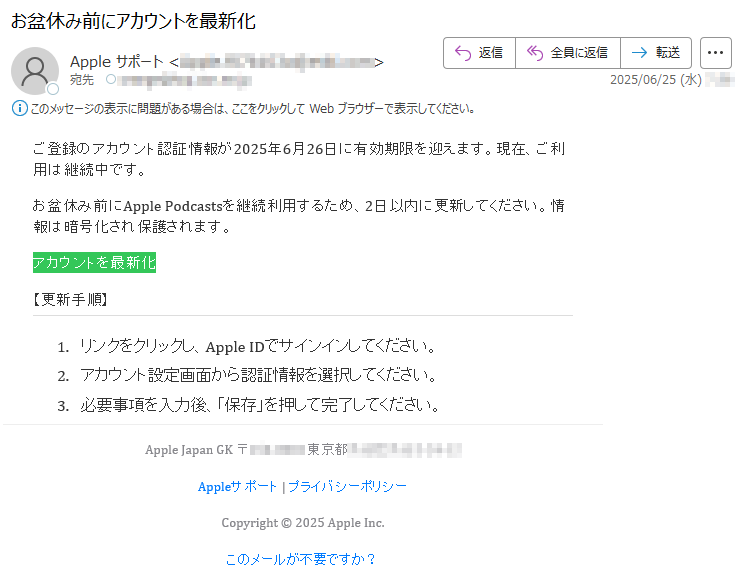Click the date 2025/06/25 (水)
Screen dimensions: 735x573
click(655, 80)
